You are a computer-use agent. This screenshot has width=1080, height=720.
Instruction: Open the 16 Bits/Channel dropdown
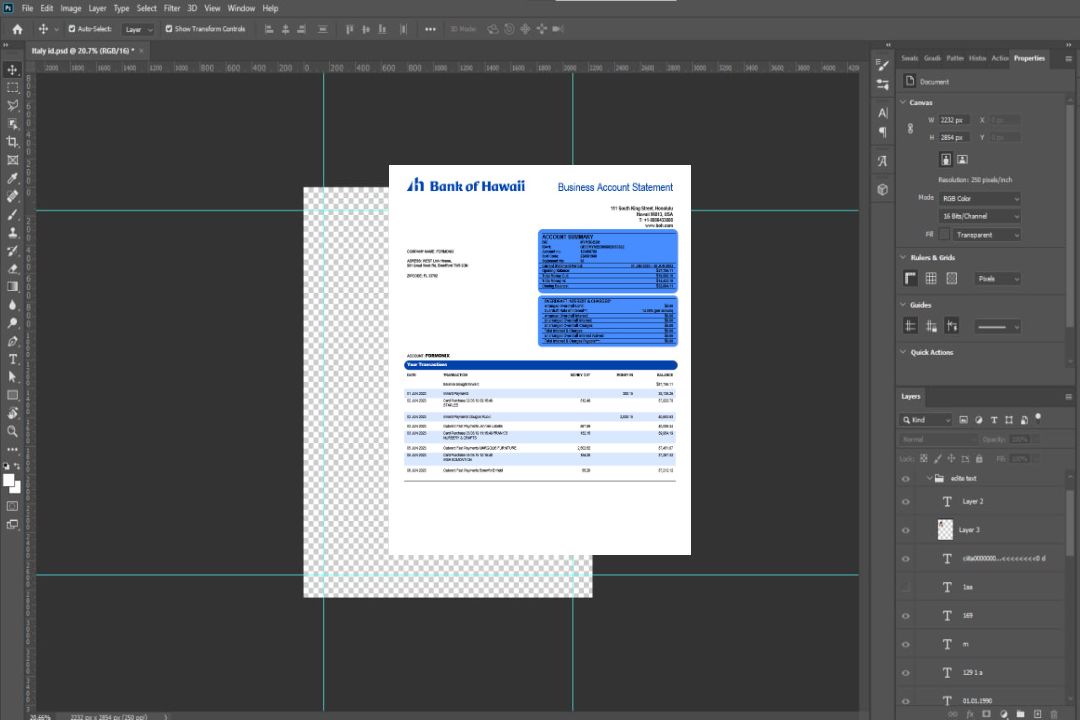pyautogui.click(x=979, y=216)
